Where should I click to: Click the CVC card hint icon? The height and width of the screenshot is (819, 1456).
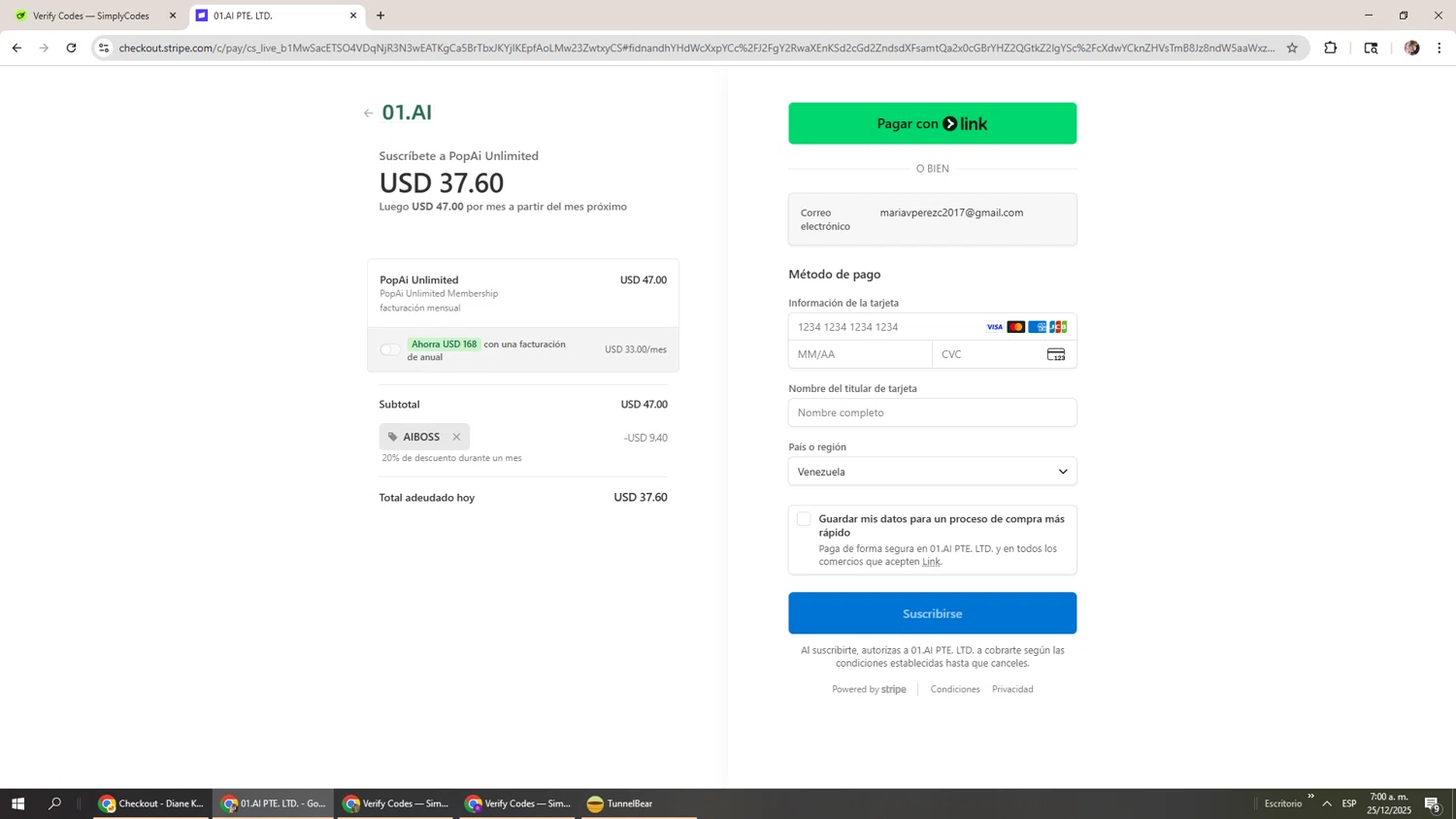pos(1056,354)
